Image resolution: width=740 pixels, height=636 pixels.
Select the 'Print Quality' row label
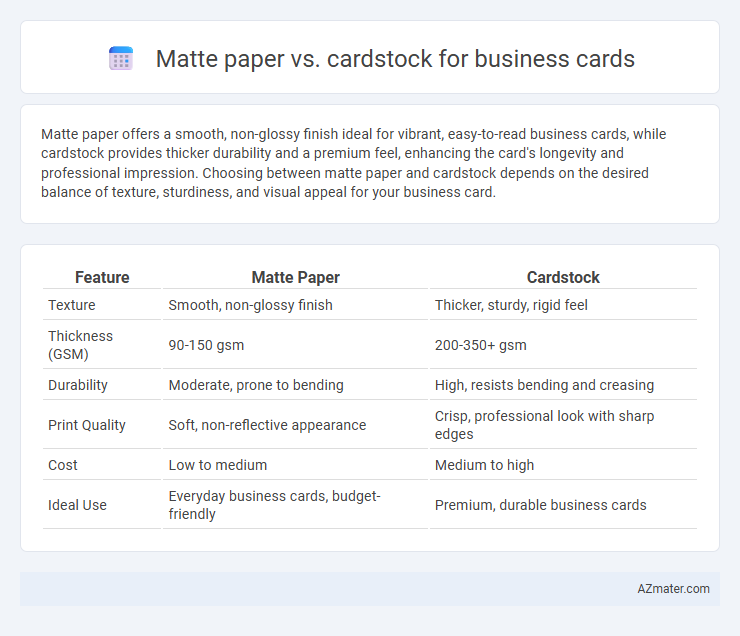tap(87, 425)
